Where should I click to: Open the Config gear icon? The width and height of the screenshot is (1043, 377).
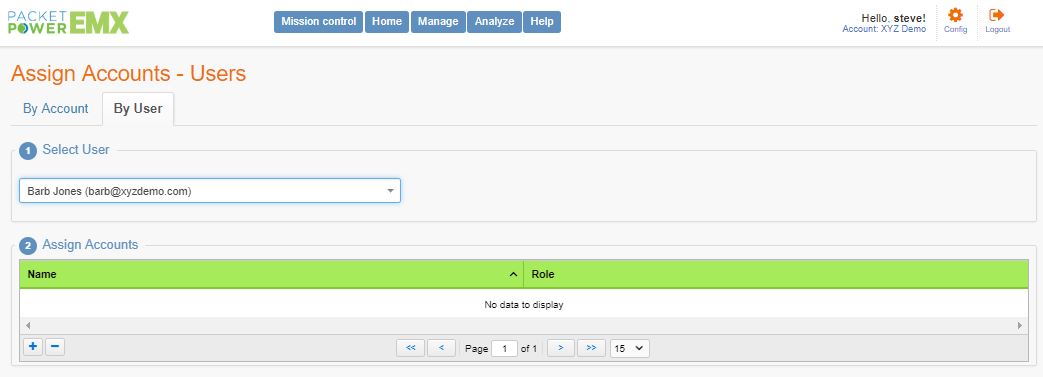point(955,15)
